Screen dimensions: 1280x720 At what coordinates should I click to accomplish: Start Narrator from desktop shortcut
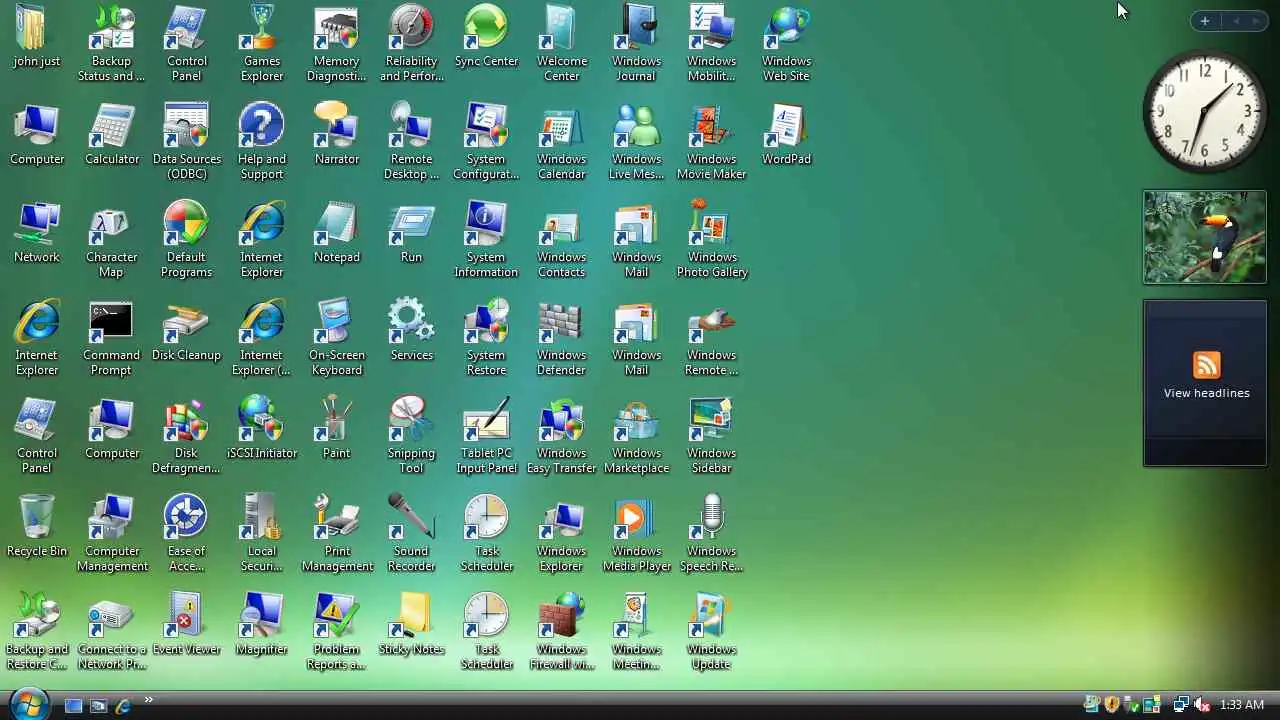point(337,134)
